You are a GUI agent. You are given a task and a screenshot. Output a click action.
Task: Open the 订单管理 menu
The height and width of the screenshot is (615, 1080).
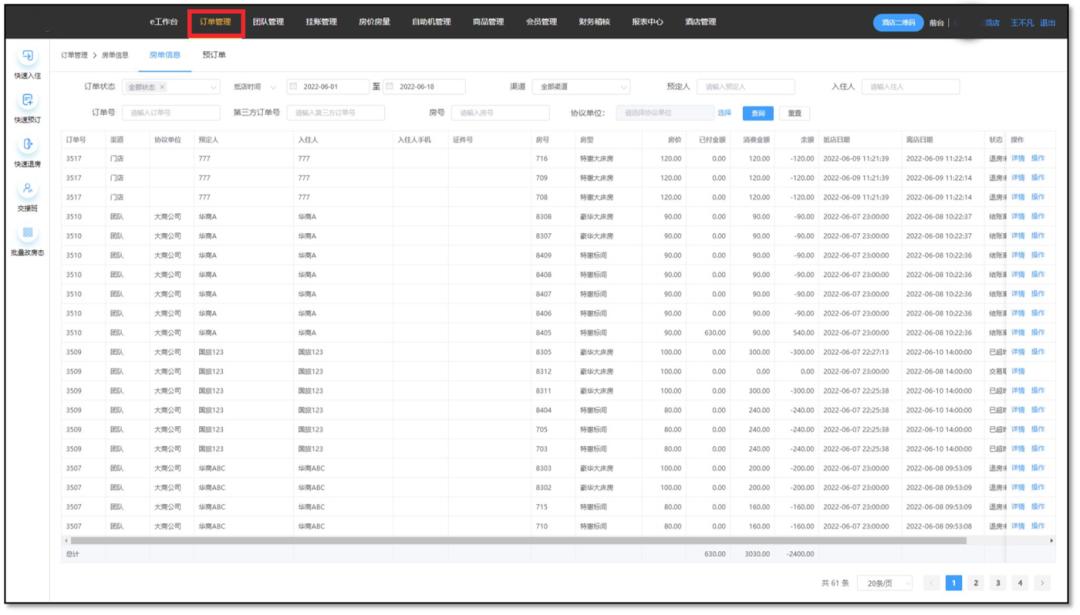tap(216, 22)
